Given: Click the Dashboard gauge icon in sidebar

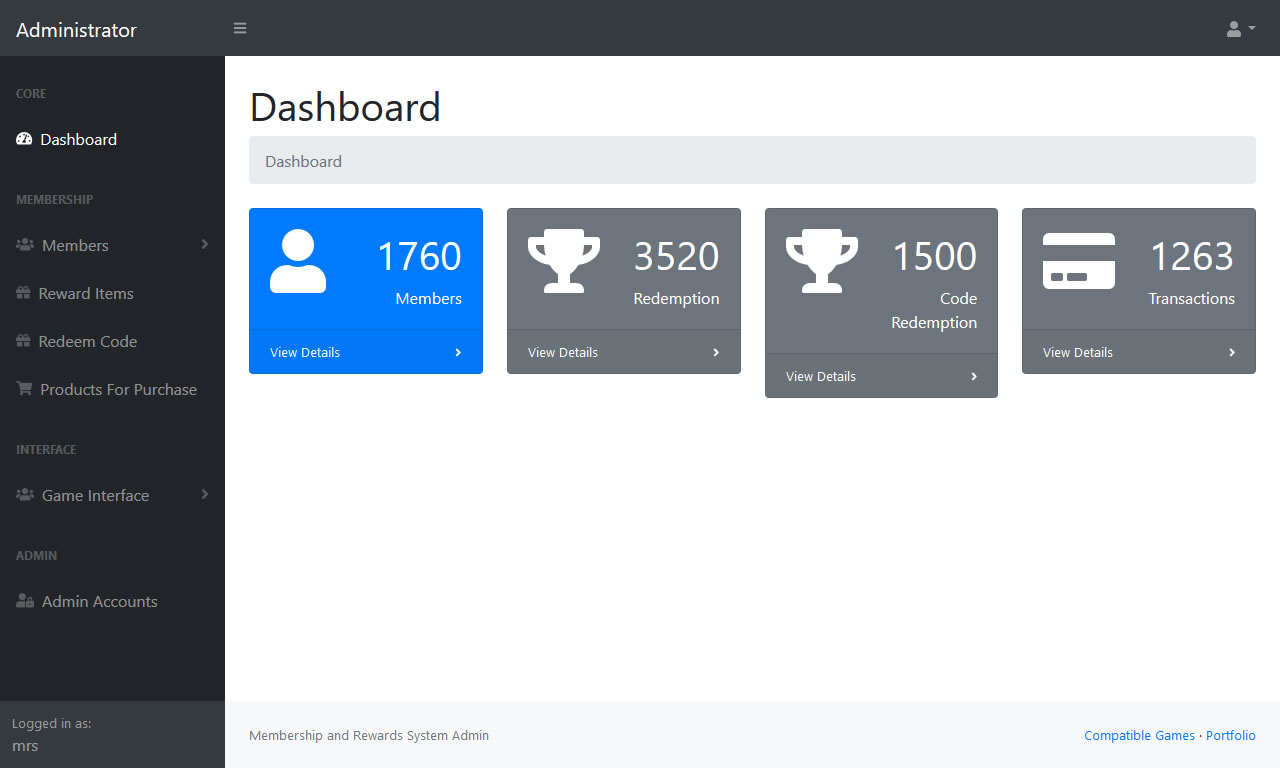Looking at the screenshot, I should (x=22, y=139).
